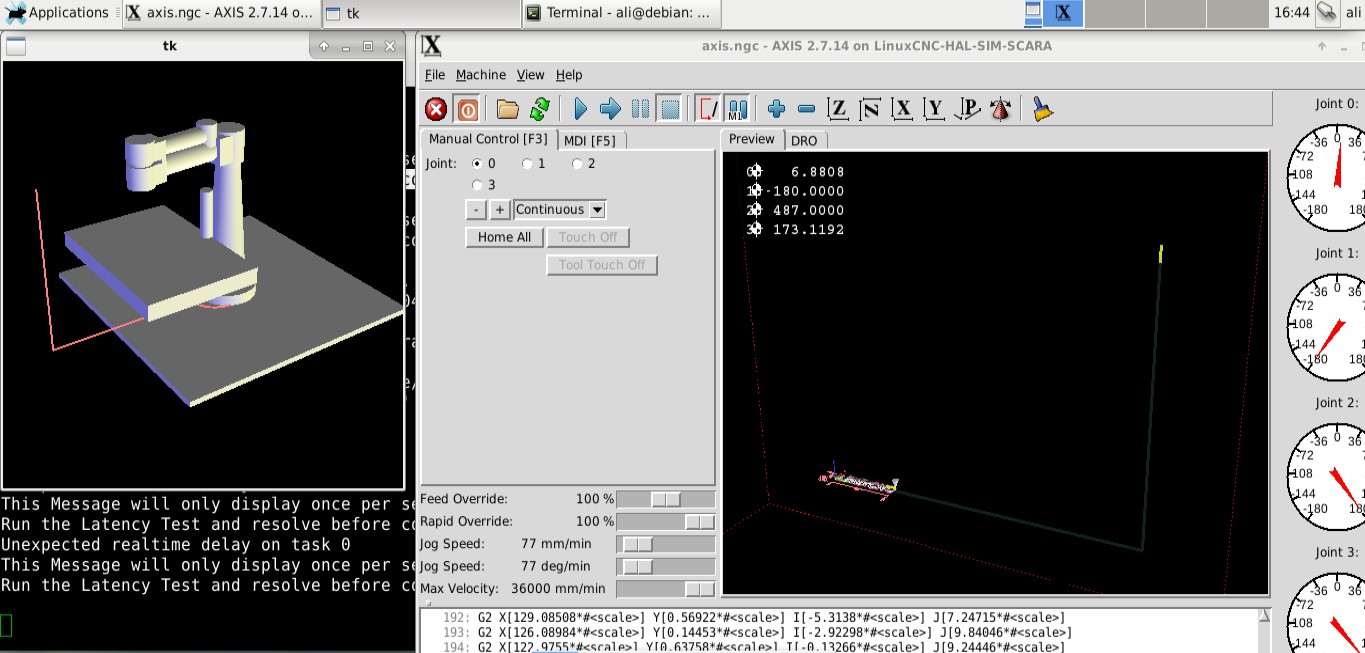Screen dimensions: 1365x653
Task: Switch to the front Y view icon
Action: click(x=934, y=109)
